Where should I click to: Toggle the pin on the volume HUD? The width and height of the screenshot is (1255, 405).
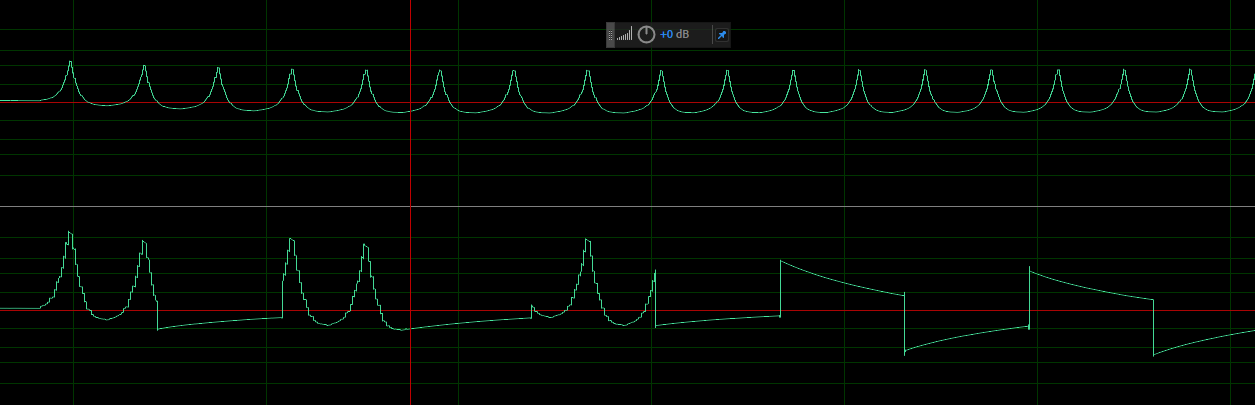coord(721,35)
